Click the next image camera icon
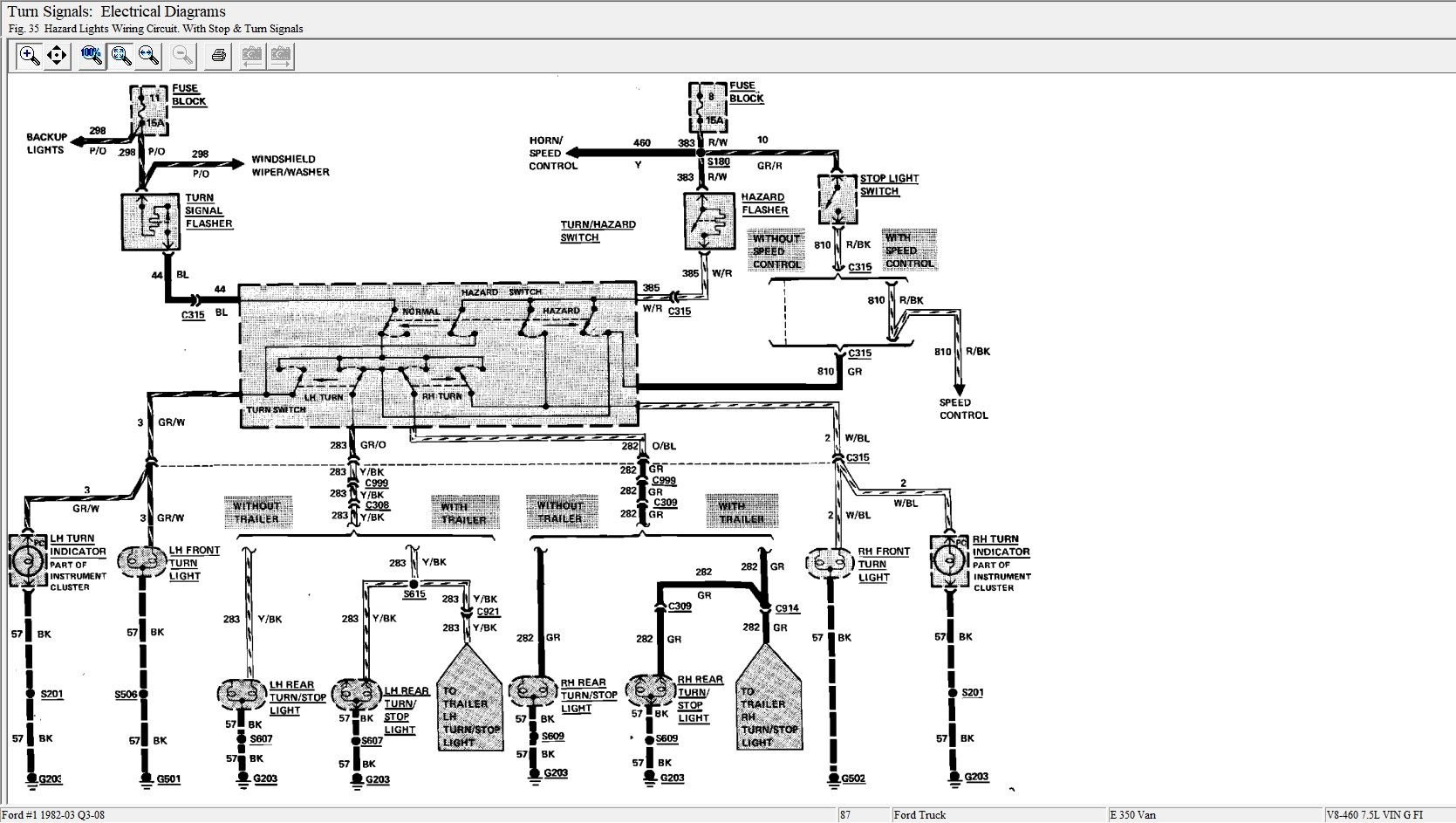Viewport: 1456px width, 823px height. pyautogui.click(x=280, y=57)
